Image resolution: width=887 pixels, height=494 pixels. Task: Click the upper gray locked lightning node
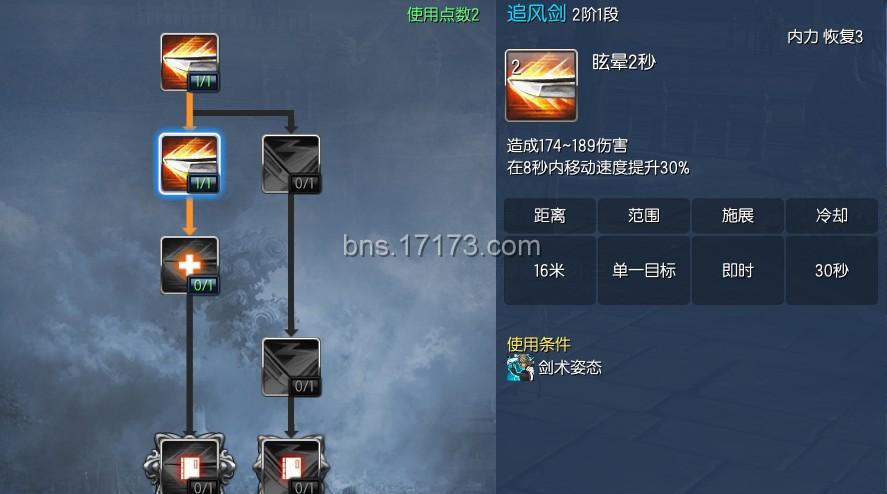(x=291, y=164)
